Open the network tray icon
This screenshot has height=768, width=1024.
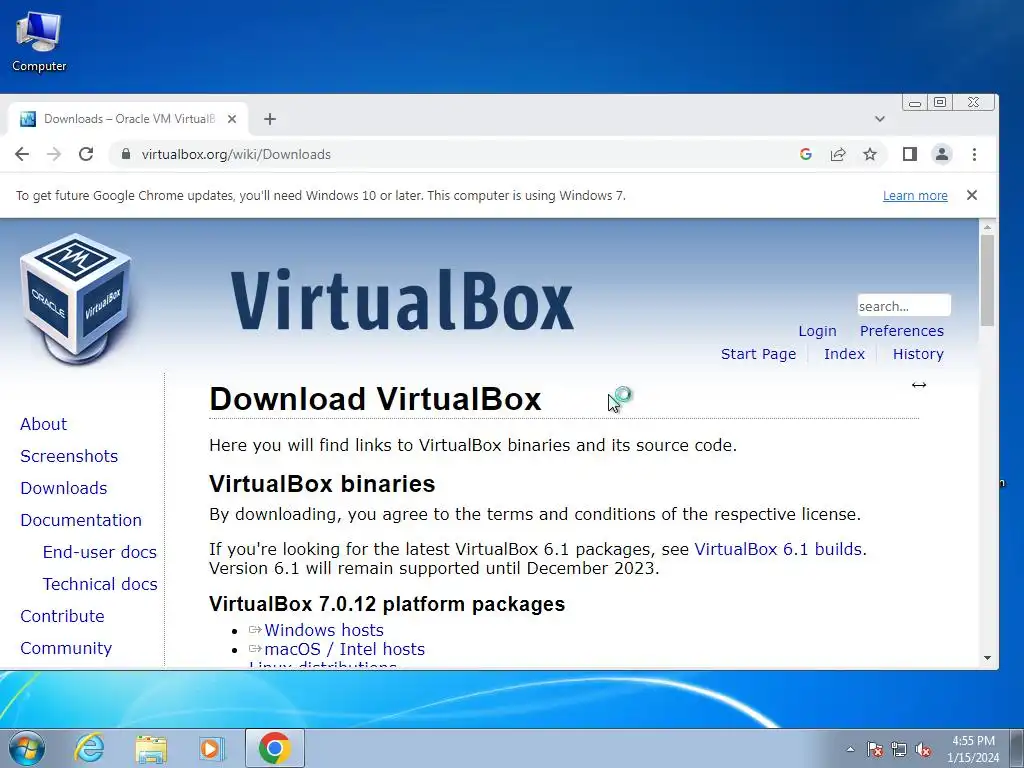[x=899, y=750]
